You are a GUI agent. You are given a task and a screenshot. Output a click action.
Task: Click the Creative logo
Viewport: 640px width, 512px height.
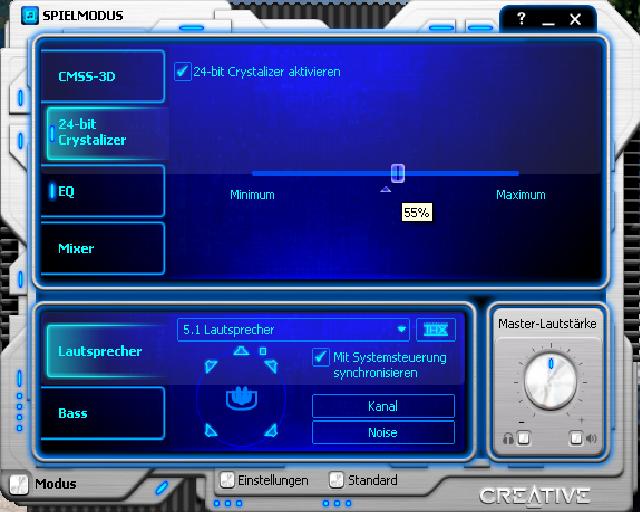[x=535, y=496]
